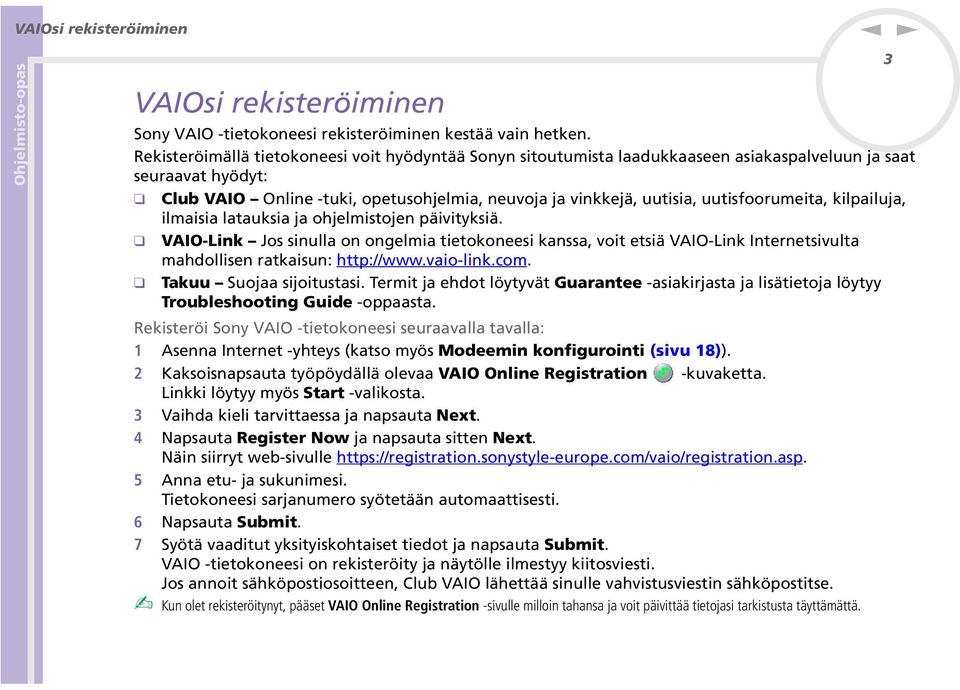Image resolution: width=960 pixels, height=690 pixels.
Task: Click bold Next in step 3
Action: point(456,415)
